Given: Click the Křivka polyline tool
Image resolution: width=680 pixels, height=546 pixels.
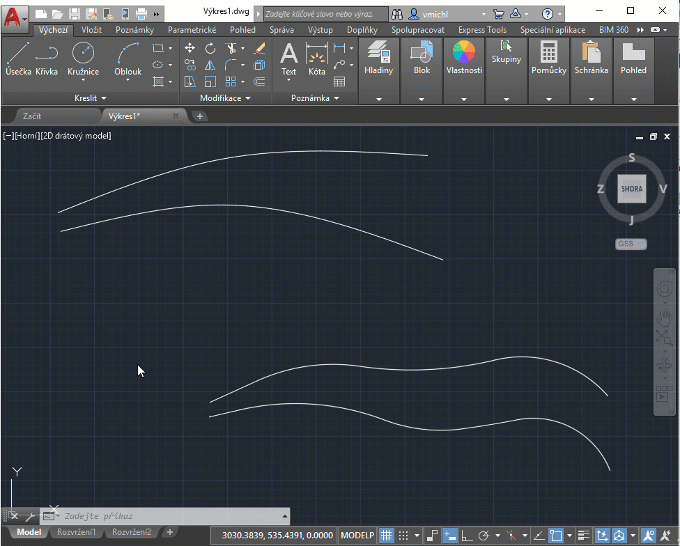Looking at the screenshot, I should click(46, 59).
